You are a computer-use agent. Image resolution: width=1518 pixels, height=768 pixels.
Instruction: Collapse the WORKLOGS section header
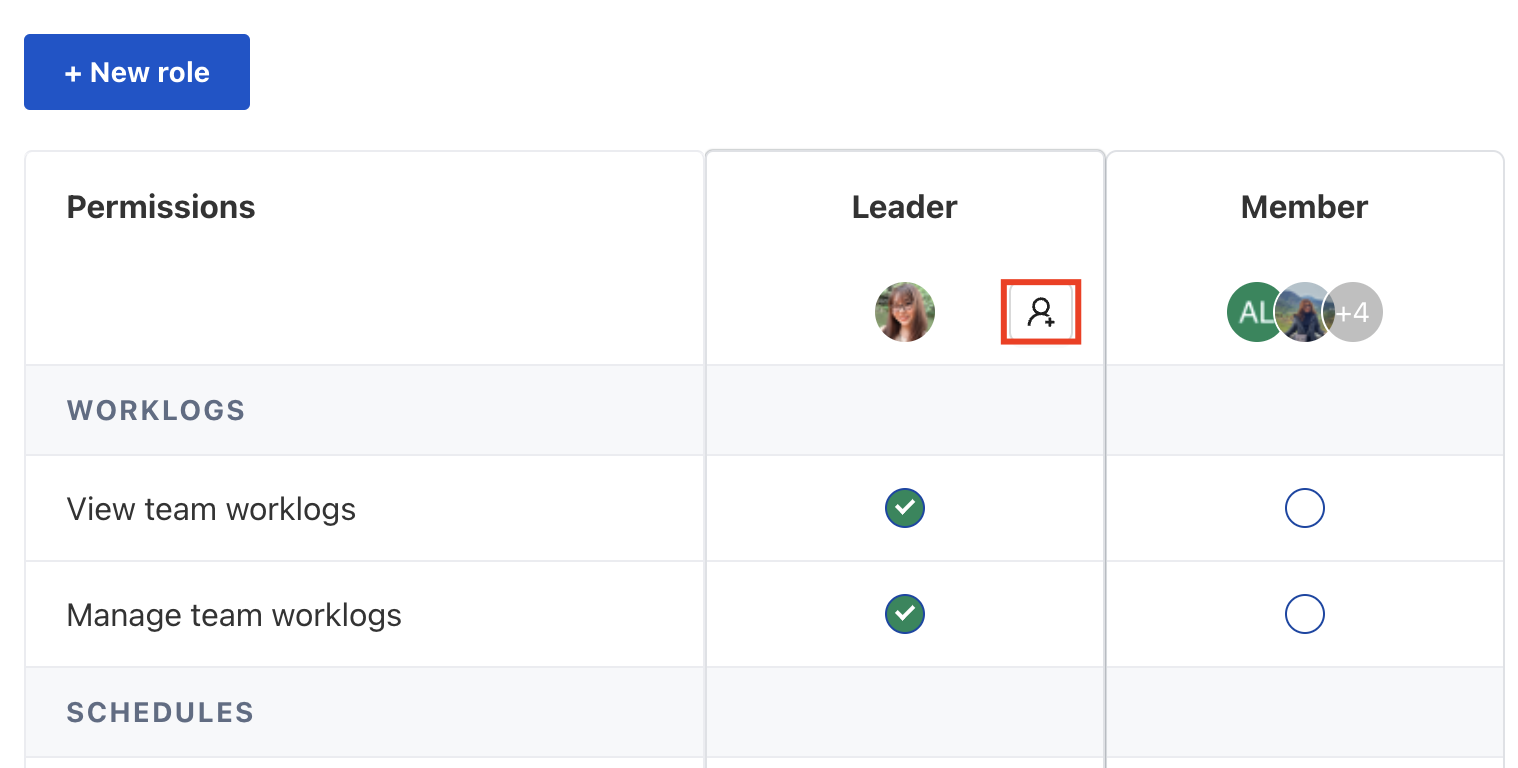coord(156,411)
